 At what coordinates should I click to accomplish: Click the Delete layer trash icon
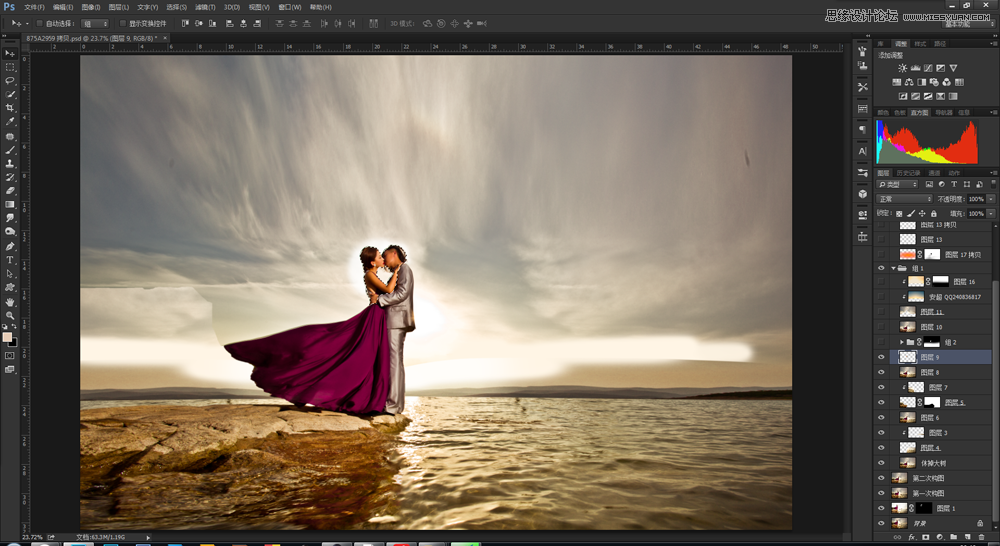pyautogui.click(x=982, y=538)
